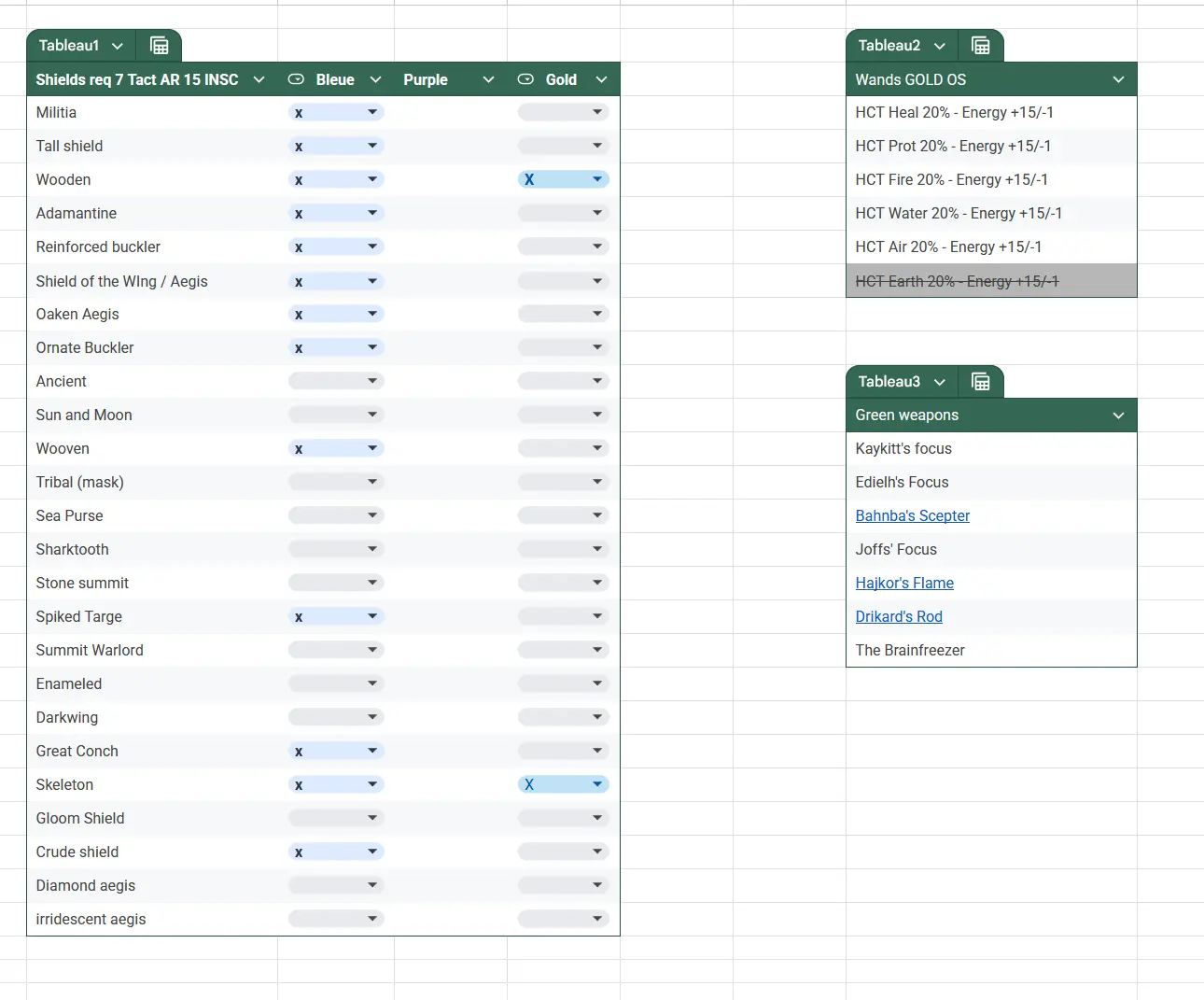Expand Tableau2 name menu chevron
Image resolution: width=1204 pixels, height=1000 pixels.
940,46
